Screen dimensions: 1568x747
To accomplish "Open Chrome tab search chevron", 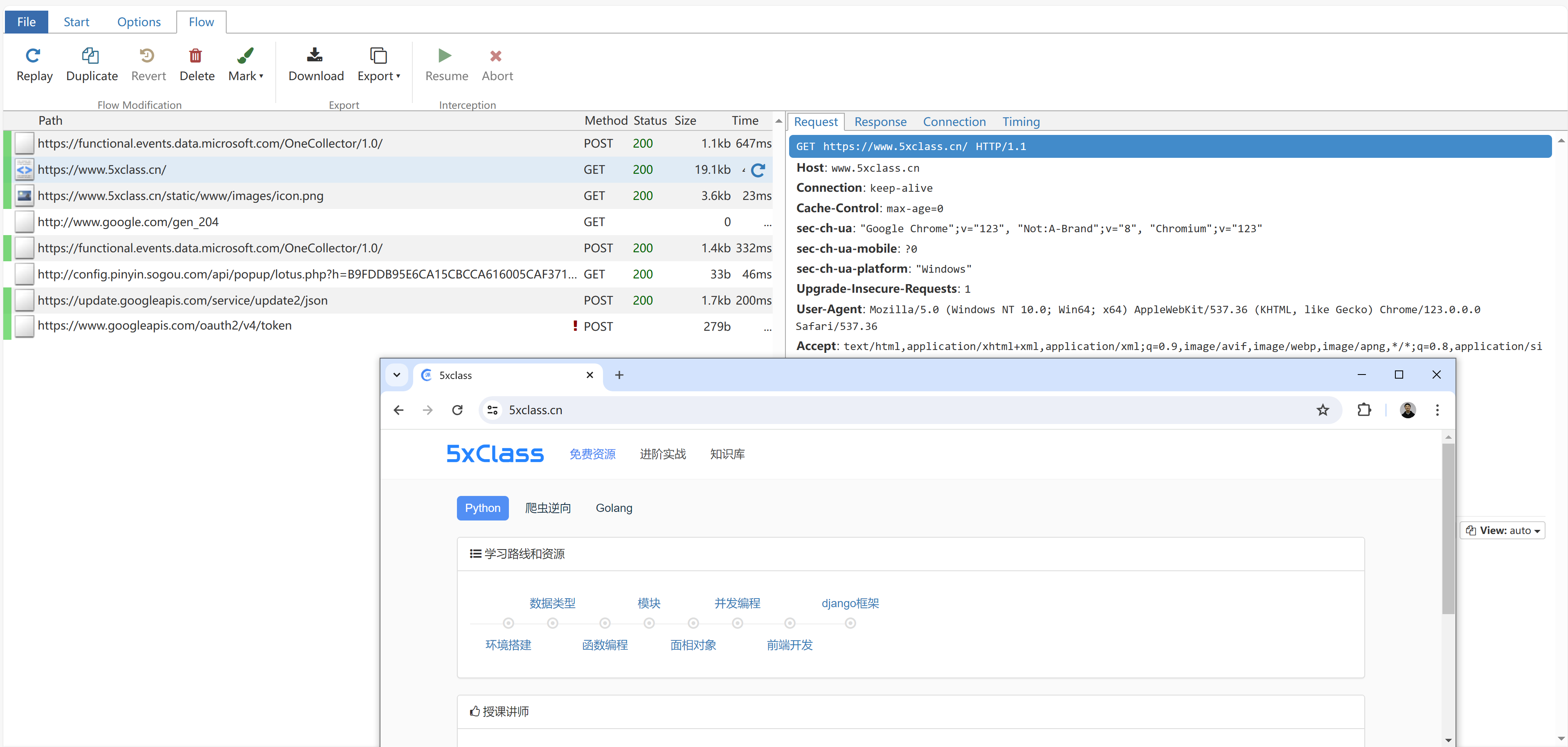I will coord(397,375).
